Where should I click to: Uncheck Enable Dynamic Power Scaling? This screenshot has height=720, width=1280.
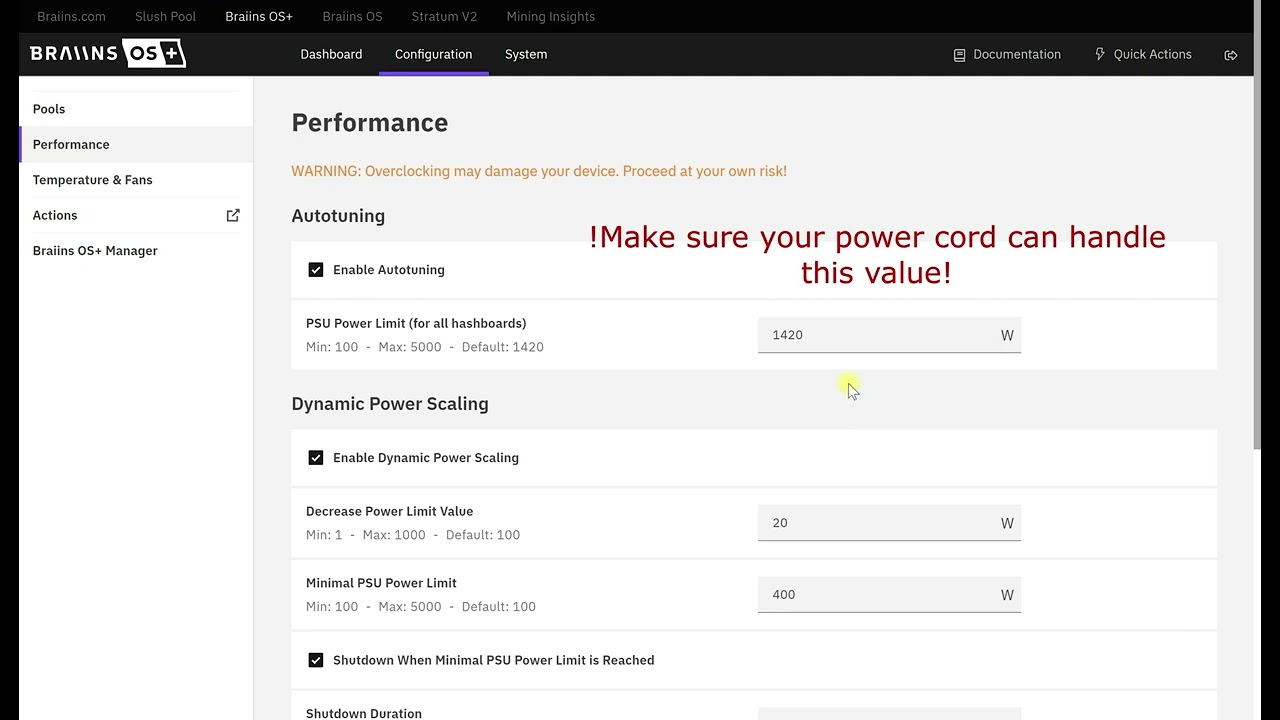[316, 458]
